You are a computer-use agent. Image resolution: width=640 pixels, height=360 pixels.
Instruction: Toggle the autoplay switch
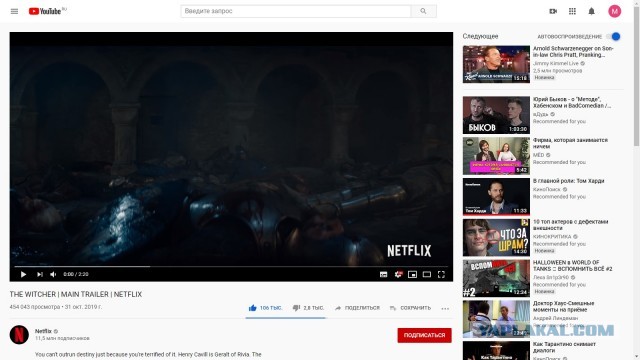pos(613,36)
